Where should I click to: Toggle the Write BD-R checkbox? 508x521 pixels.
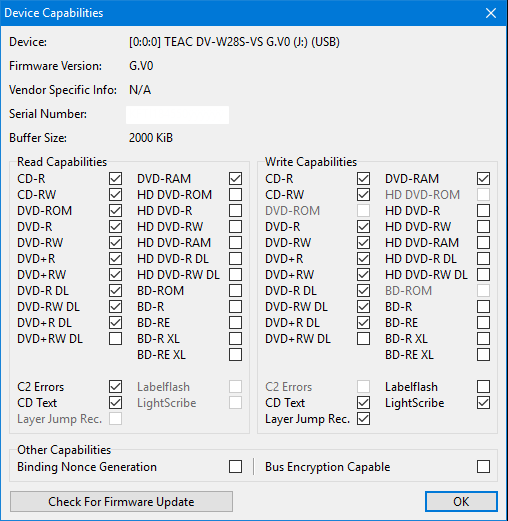point(483,307)
